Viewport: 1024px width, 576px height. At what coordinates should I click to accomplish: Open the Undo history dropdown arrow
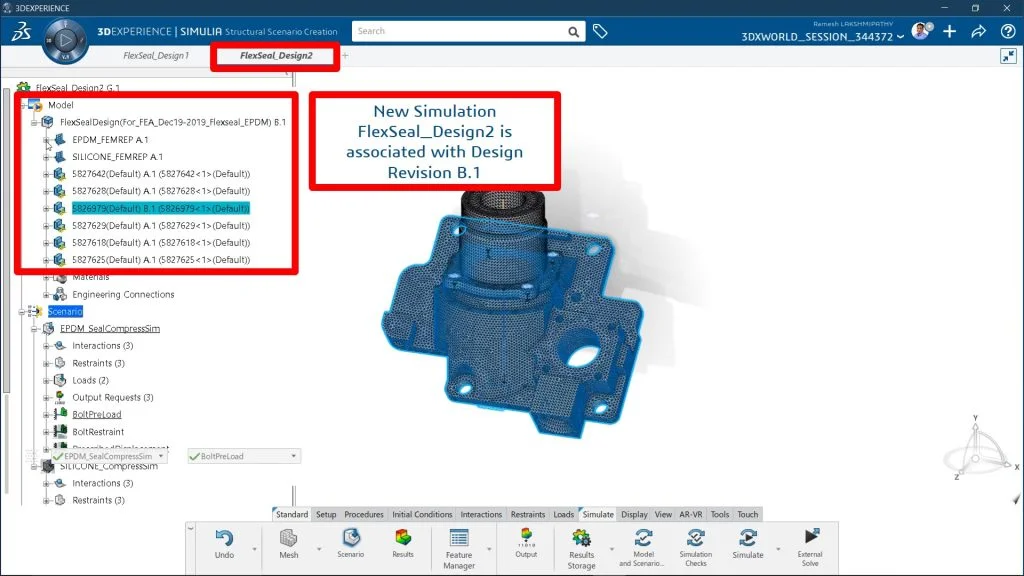point(255,549)
